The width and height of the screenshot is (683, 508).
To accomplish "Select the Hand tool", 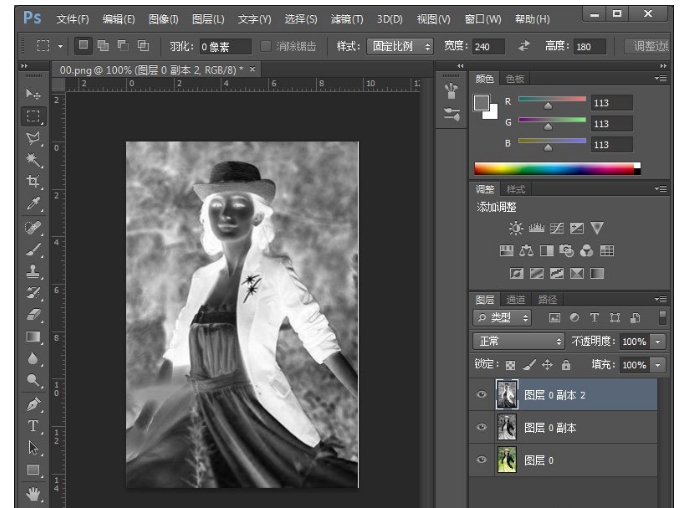I will (33, 492).
